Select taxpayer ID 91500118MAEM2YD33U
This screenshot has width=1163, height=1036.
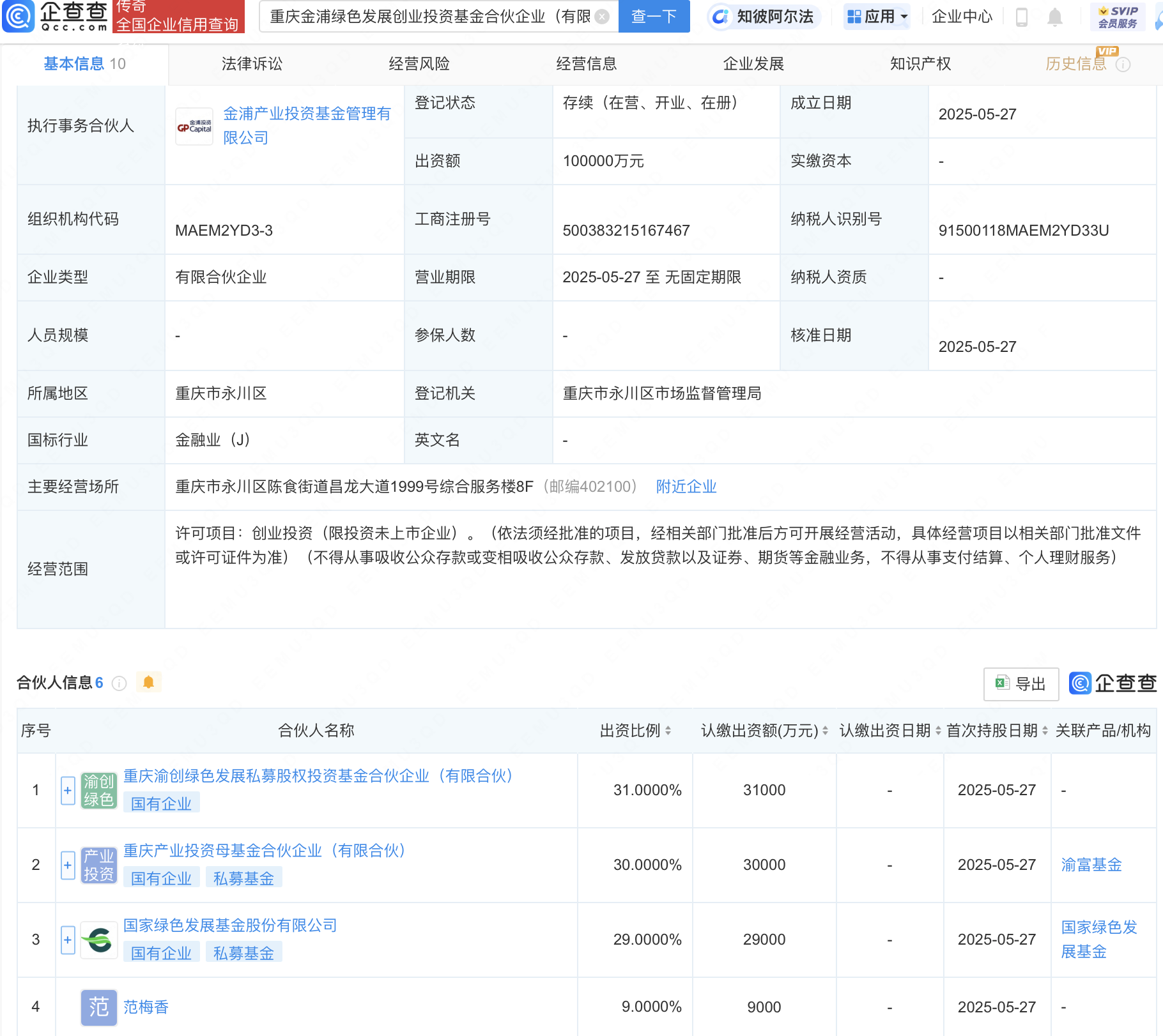[1023, 231]
